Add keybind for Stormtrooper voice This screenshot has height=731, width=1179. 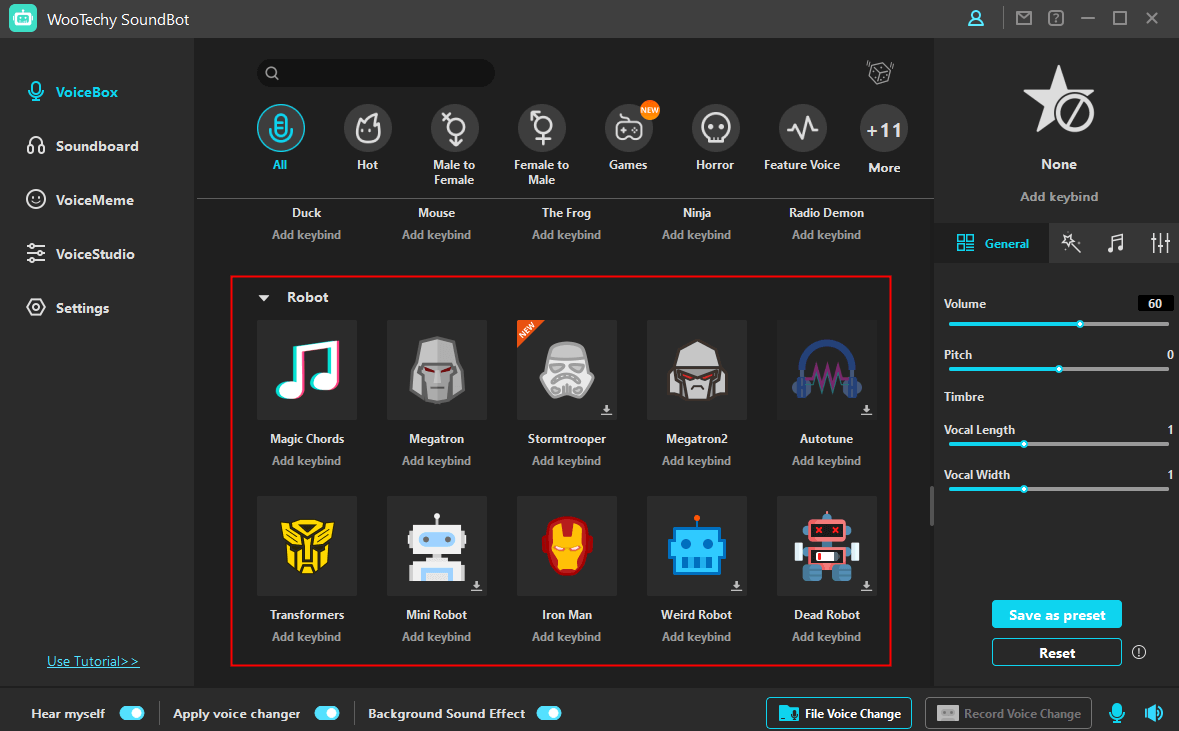[x=567, y=460]
